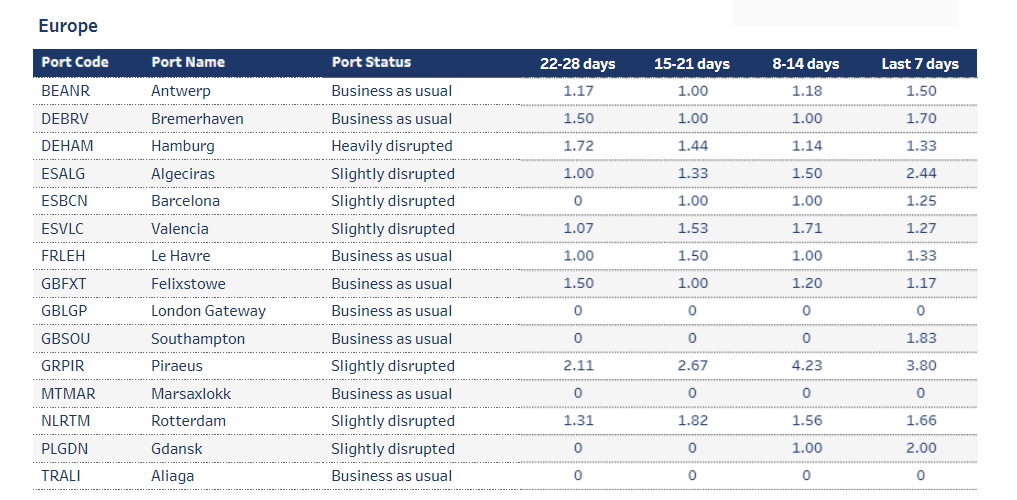Click the 8-14 days column header
1017x500 pixels.
point(806,64)
